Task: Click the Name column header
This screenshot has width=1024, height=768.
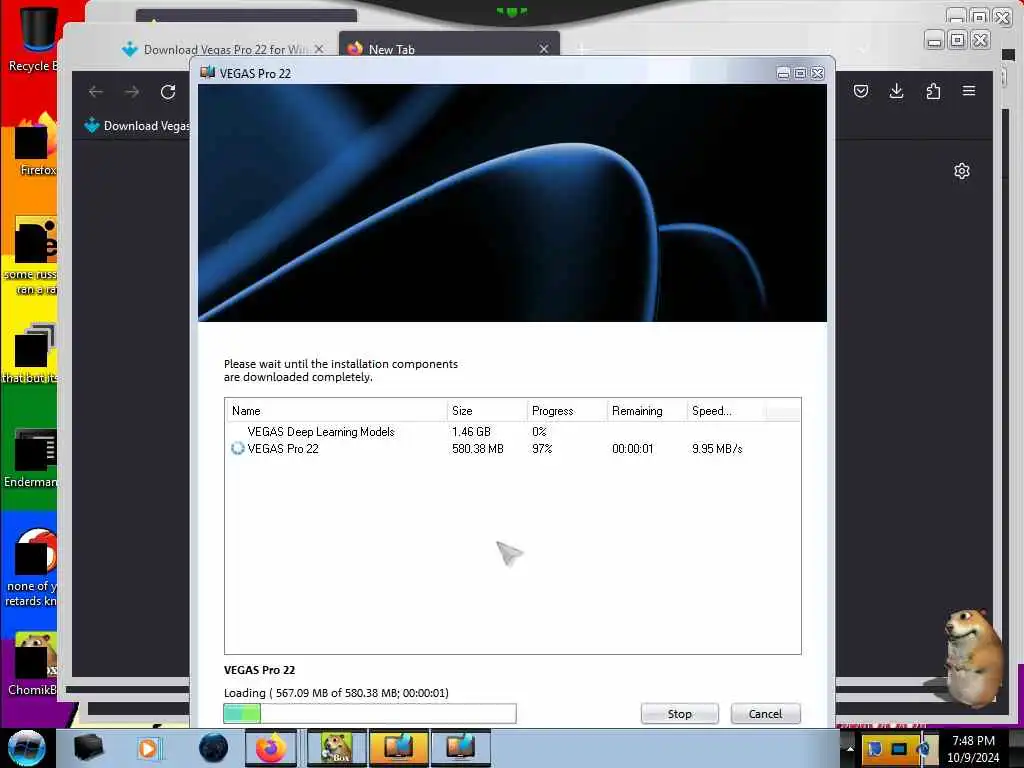Action: (336, 411)
